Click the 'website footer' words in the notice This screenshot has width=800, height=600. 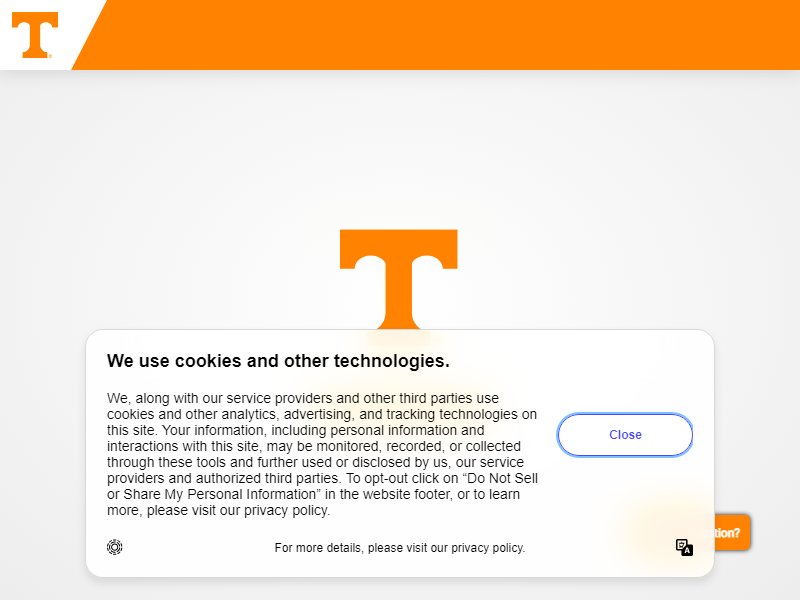[x=407, y=494]
